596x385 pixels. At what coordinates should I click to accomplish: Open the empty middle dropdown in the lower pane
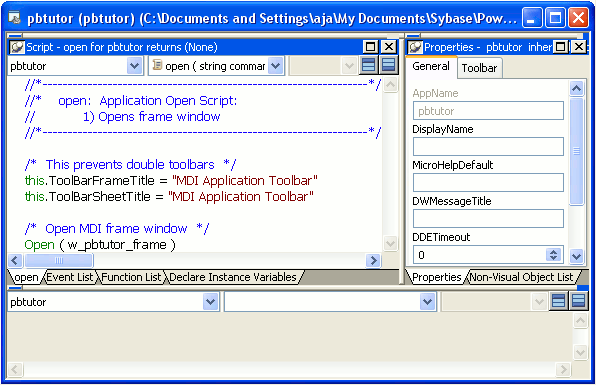point(427,302)
